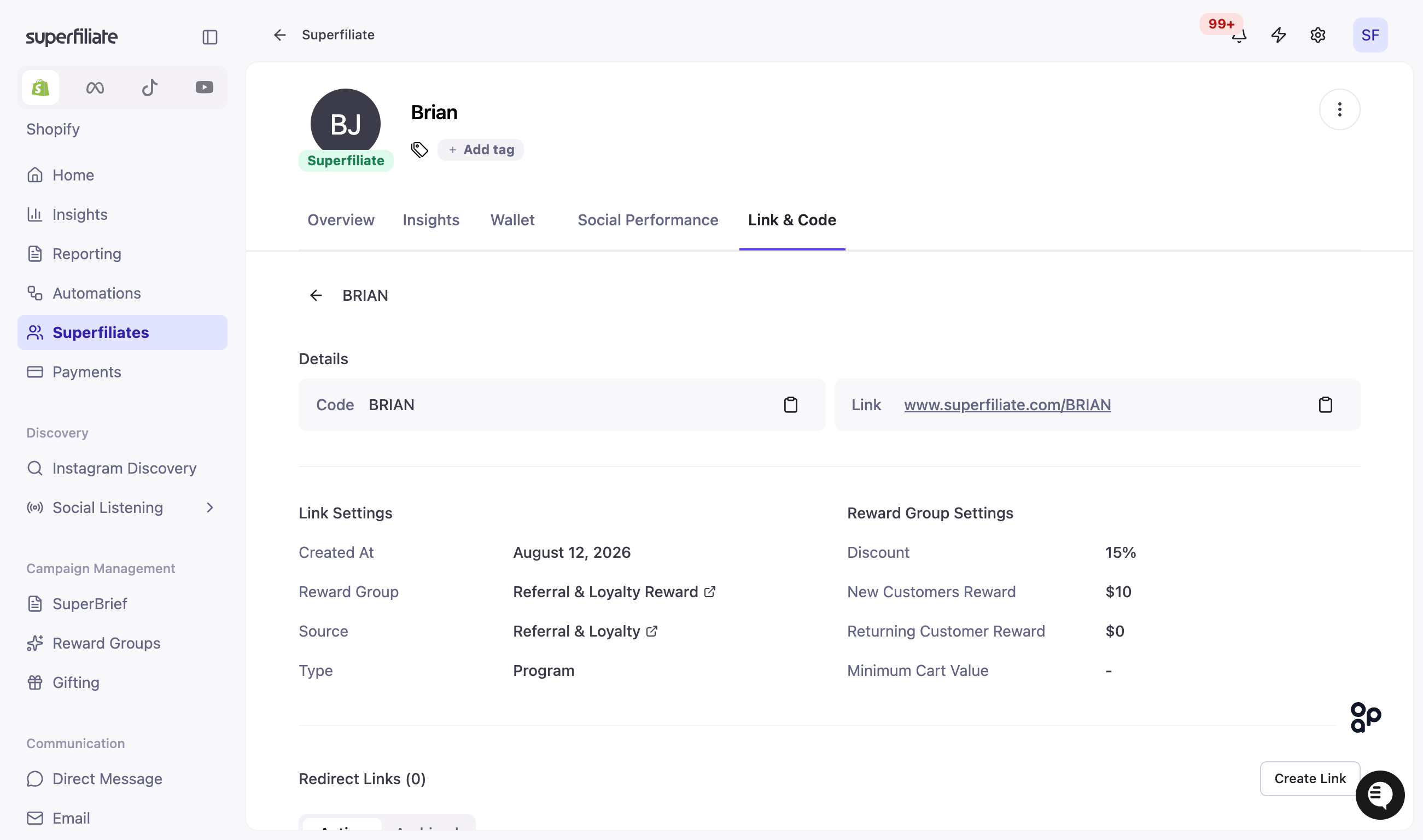This screenshot has width=1423, height=840.
Task: Expand the Social Listening submenu
Action: click(209, 507)
